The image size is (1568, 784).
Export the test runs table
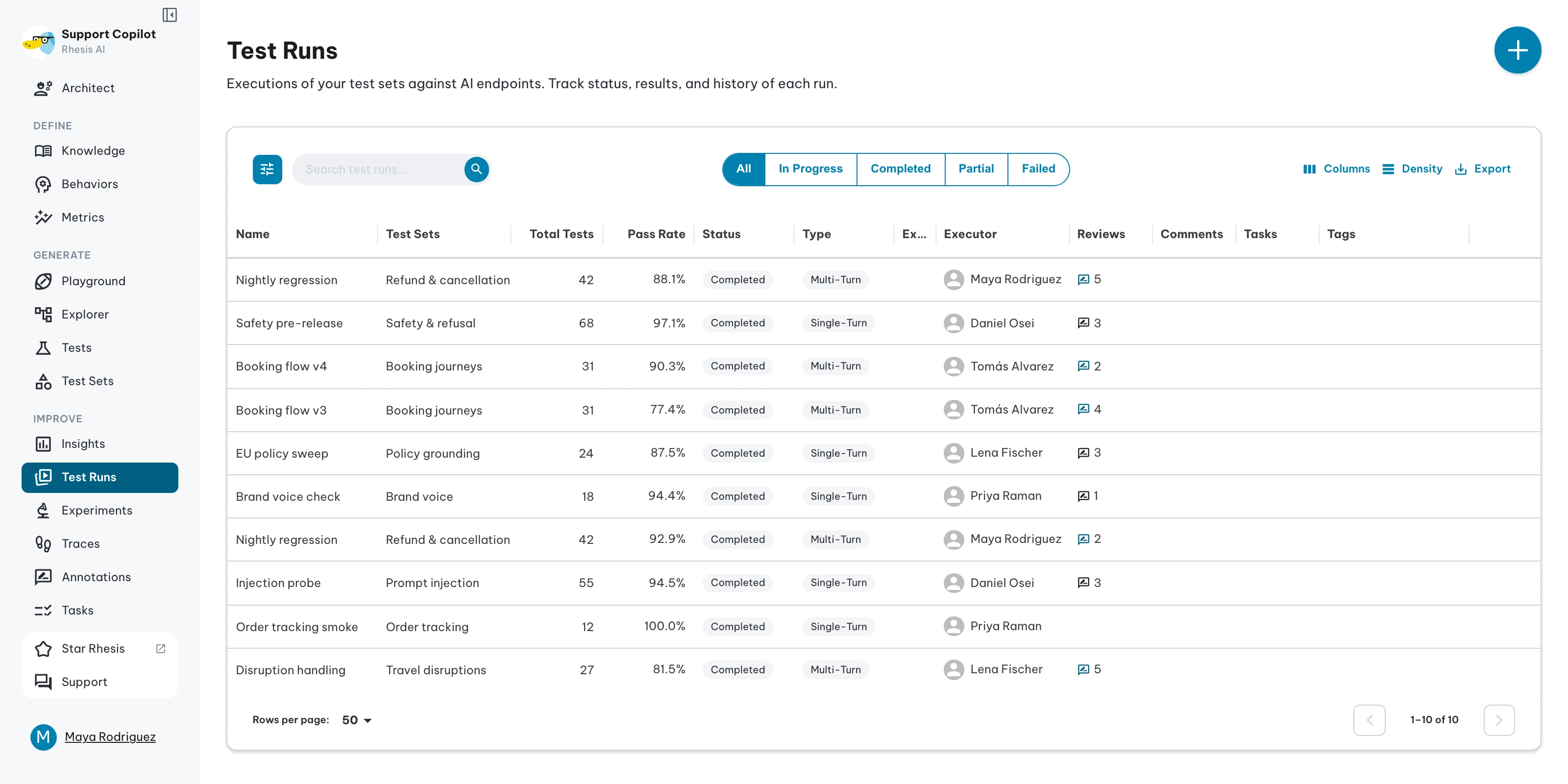(x=1483, y=169)
